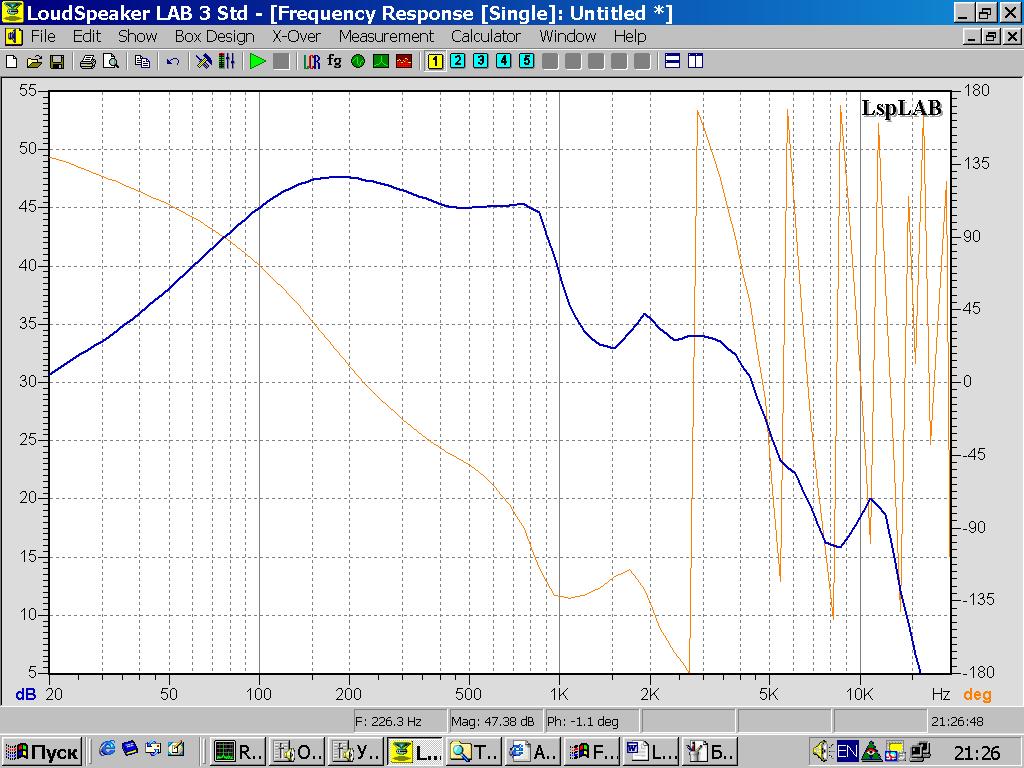Viewport: 1024px width, 768px height.
Task: Click the EN language indicator in tray
Action: coord(847,751)
